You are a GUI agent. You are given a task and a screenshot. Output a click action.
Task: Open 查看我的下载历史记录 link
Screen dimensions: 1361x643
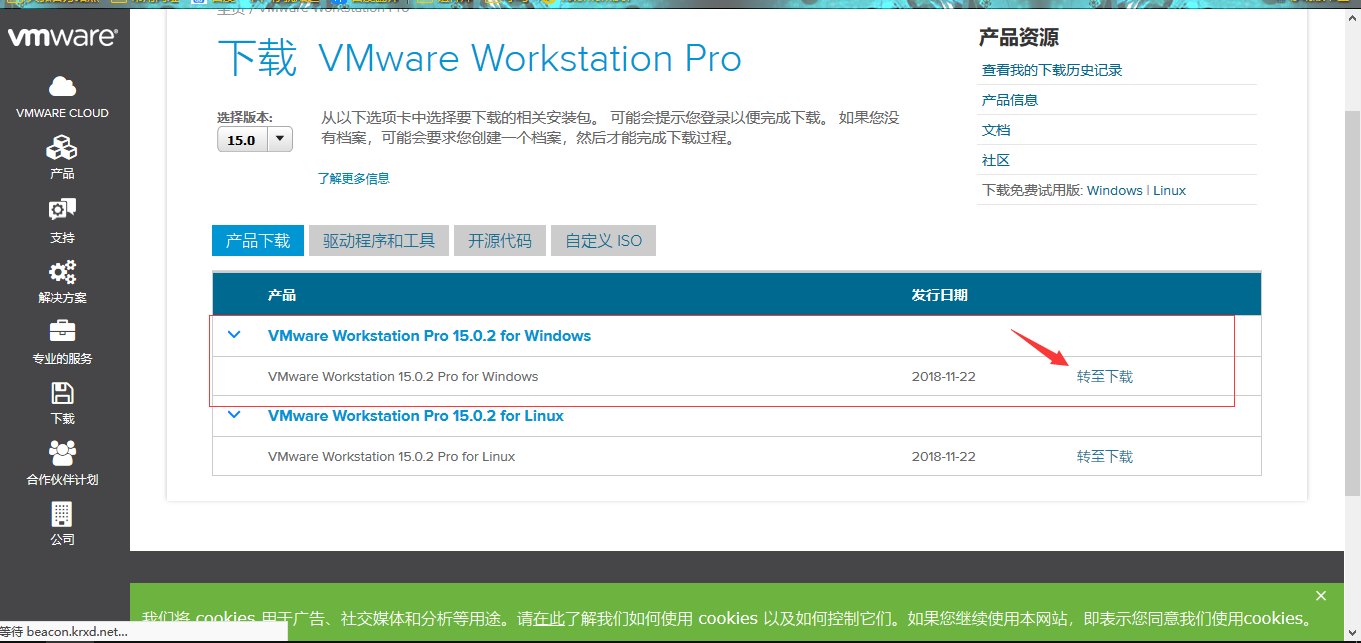[x=1052, y=70]
